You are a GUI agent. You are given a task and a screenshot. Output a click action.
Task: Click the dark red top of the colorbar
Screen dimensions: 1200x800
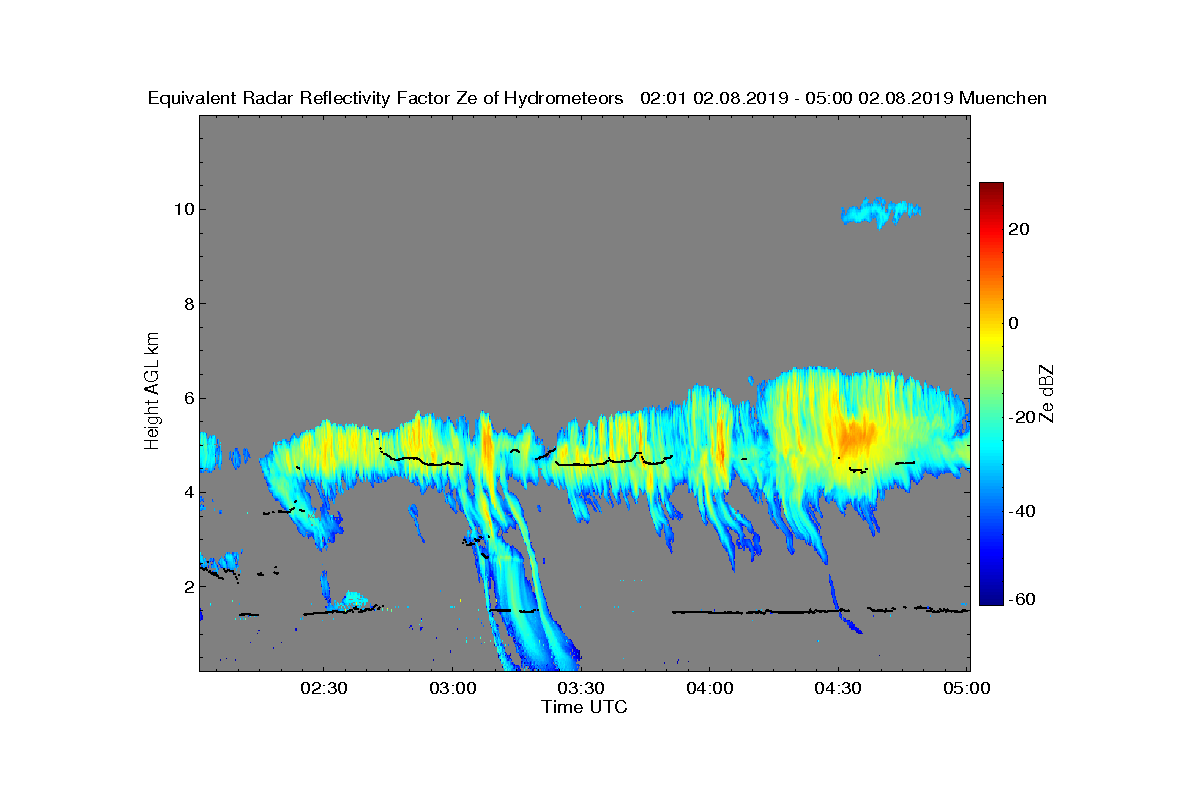coord(991,190)
